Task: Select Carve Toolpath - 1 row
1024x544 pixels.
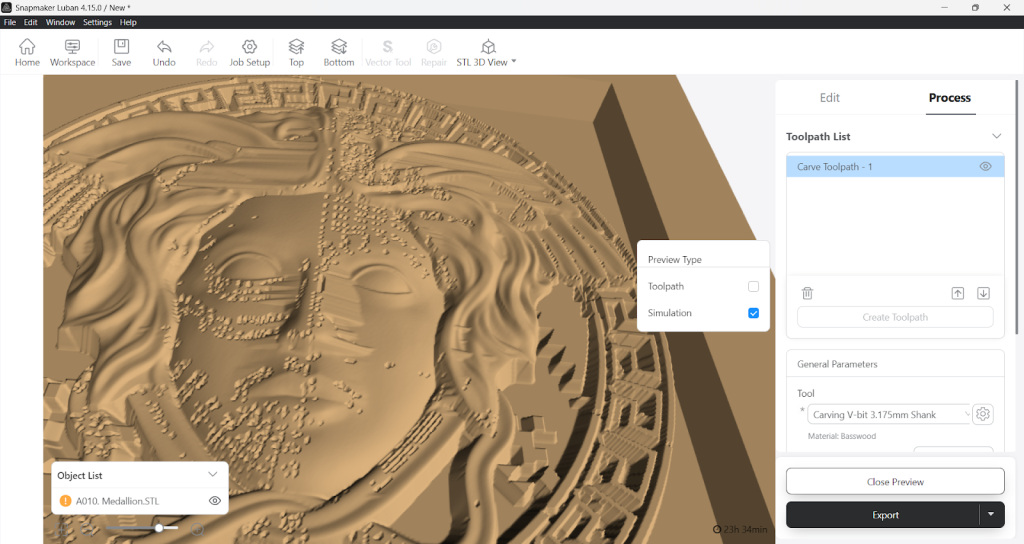Action: coord(895,167)
